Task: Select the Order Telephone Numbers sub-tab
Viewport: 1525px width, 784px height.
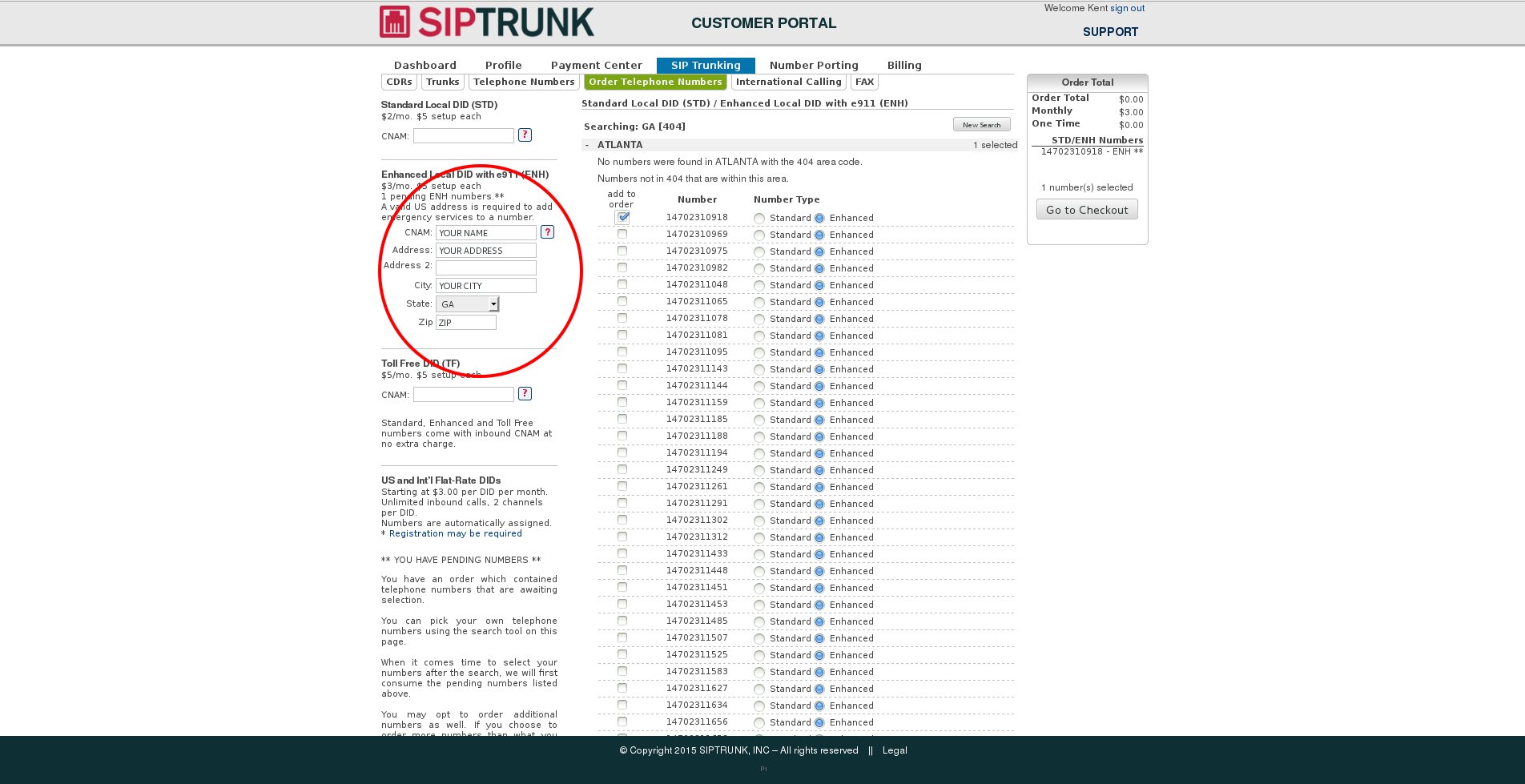Action: [x=655, y=82]
